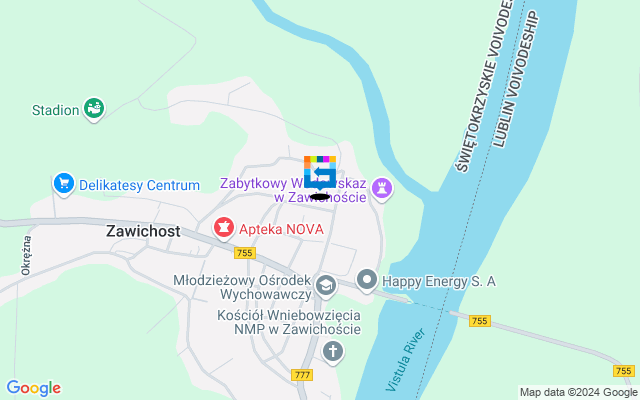Click the Delikatesy Centrum text label
This screenshot has width=640, height=400.
point(139,185)
